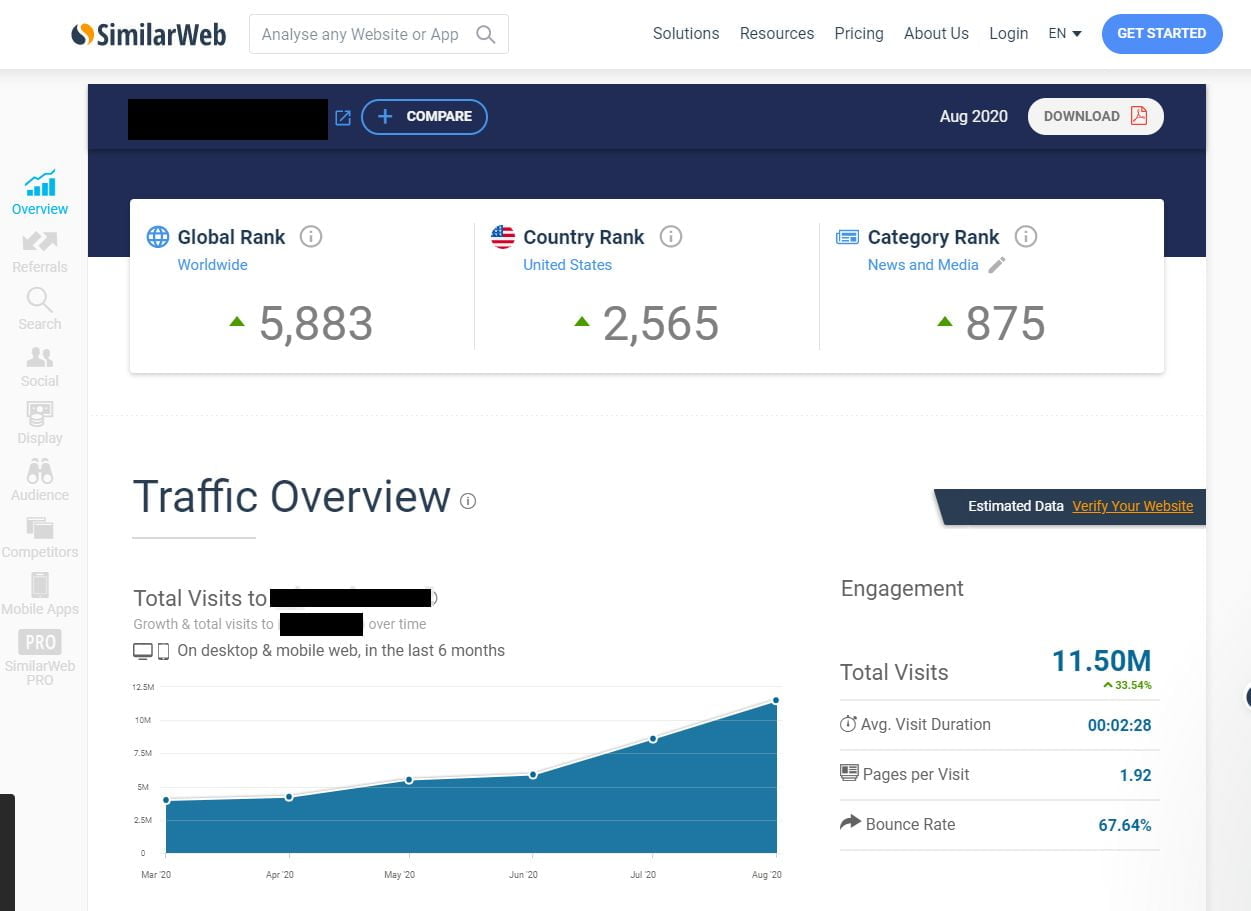Click the 1.92 pages per visit value
1251x911 pixels.
(1135, 775)
